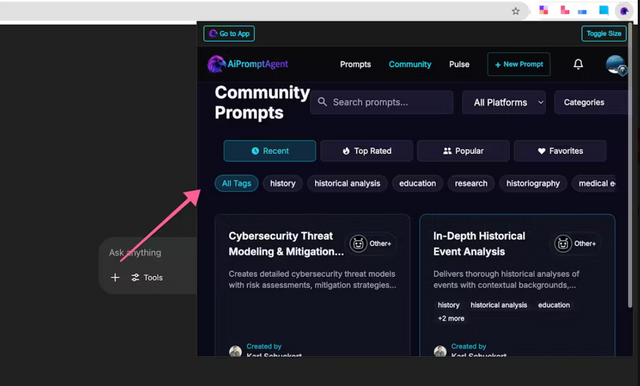The height and width of the screenshot is (386, 640).
Task: Open the Prompts nav item
Action: 356,64
